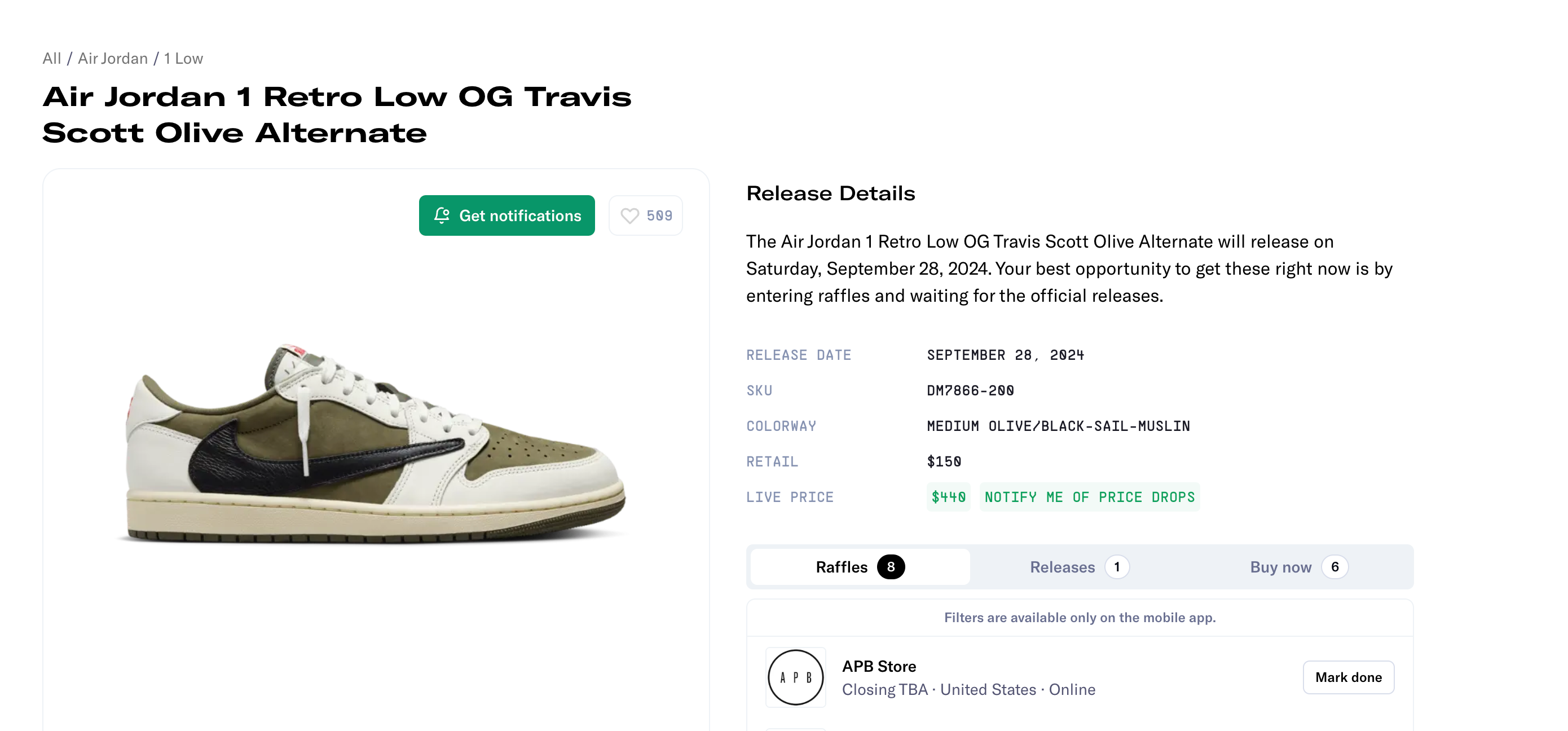Click the $440 live price badge

(948, 497)
